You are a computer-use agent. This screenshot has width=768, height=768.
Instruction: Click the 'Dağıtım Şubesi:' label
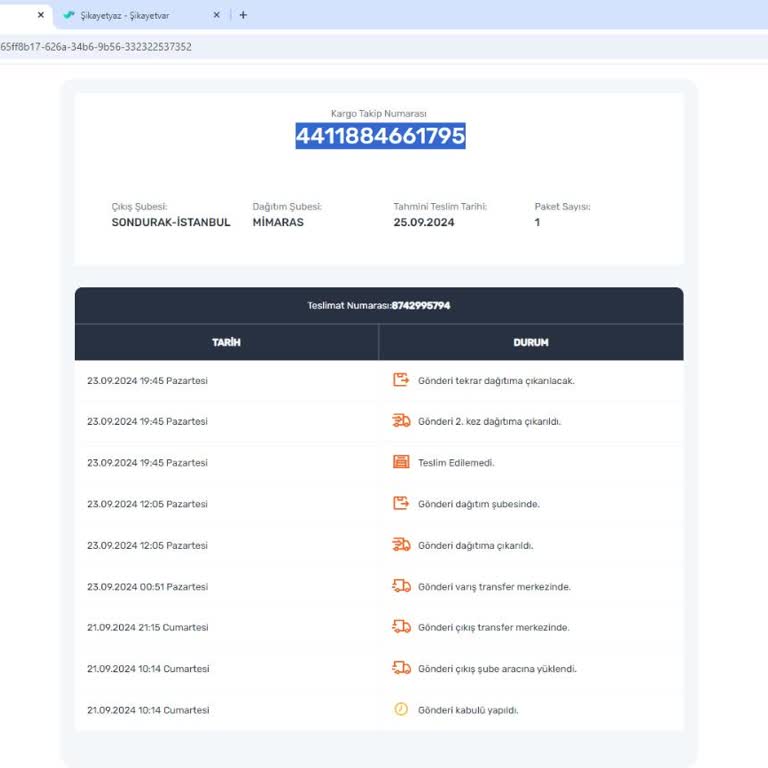coord(287,207)
